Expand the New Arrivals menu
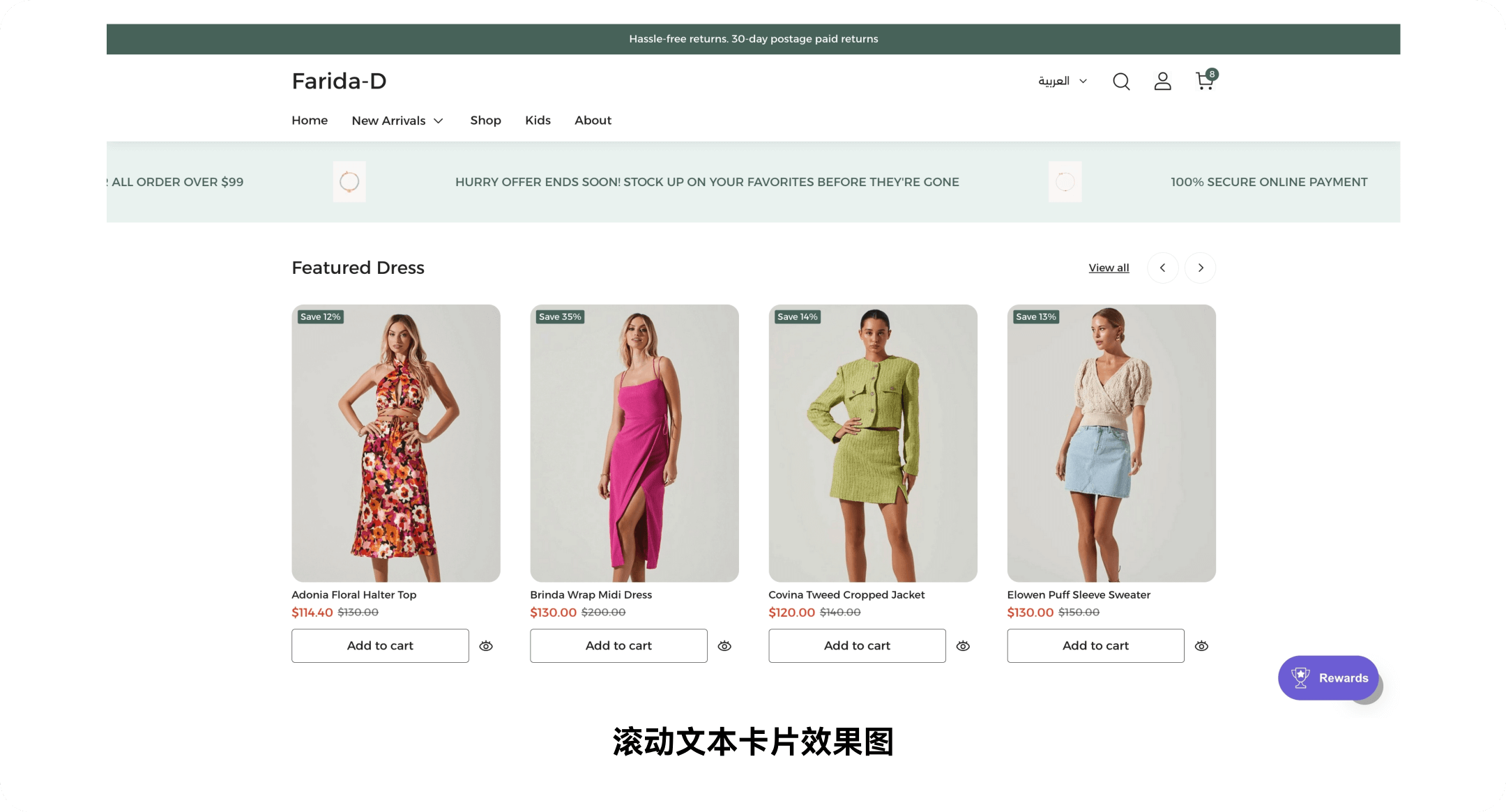Viewport: 1506px width, 812px height. [x=397, y=121]
